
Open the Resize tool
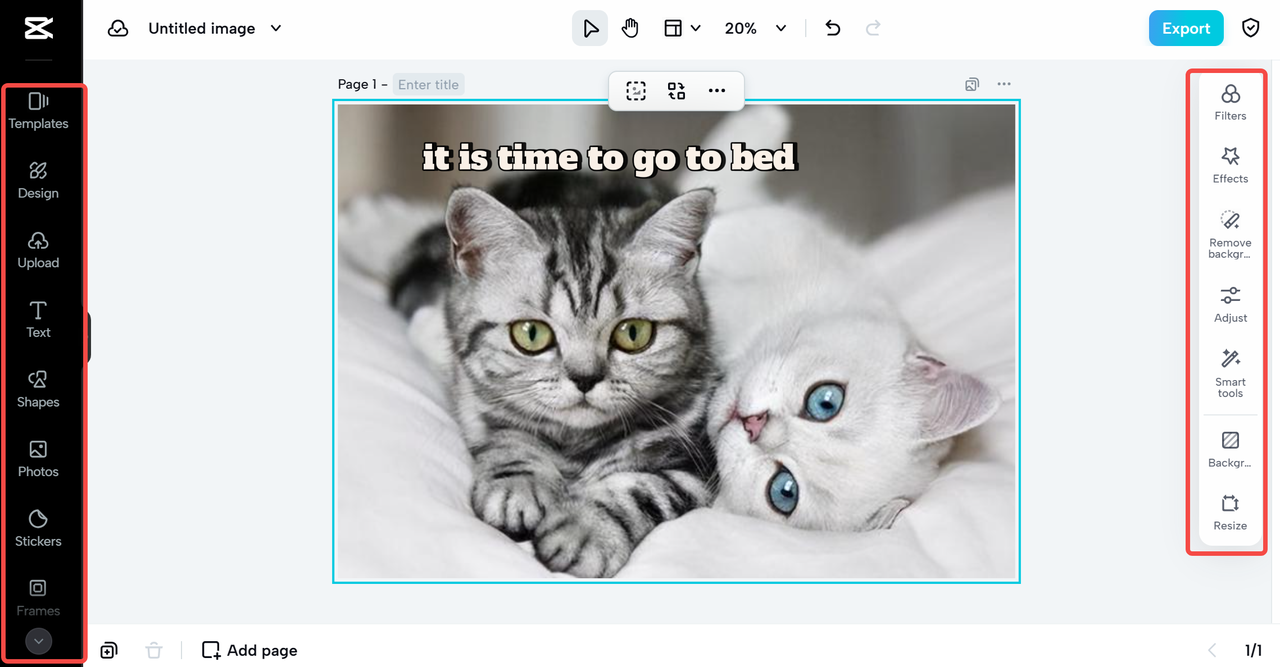click(x=1230, y=512)
